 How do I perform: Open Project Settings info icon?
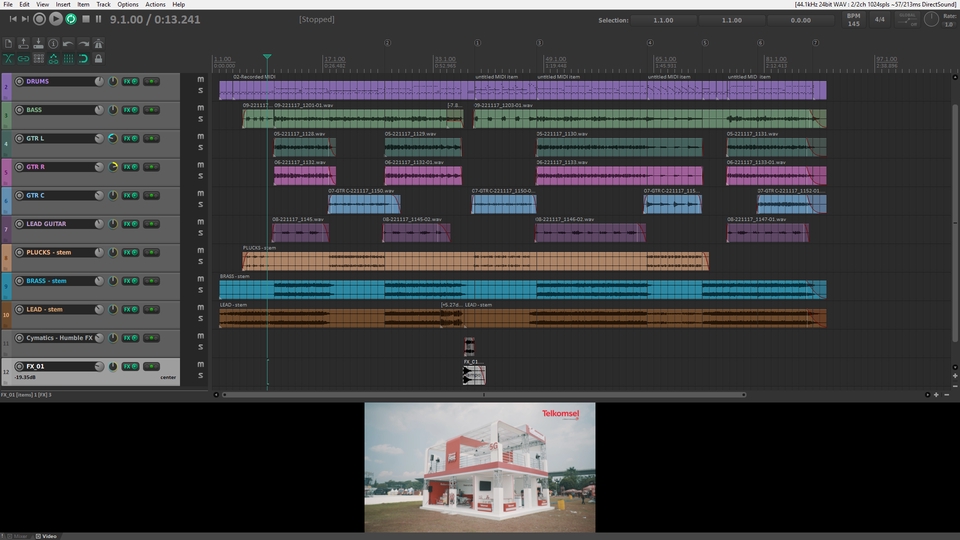pos(53,43)
